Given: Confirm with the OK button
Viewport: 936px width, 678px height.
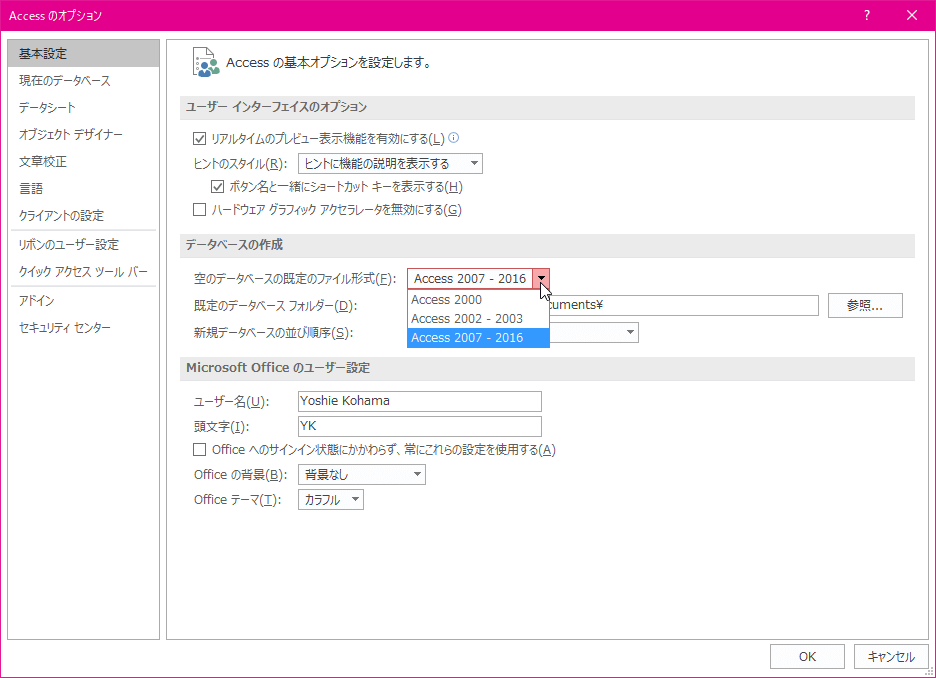Looking at the screenshot, I should (807, 657).
